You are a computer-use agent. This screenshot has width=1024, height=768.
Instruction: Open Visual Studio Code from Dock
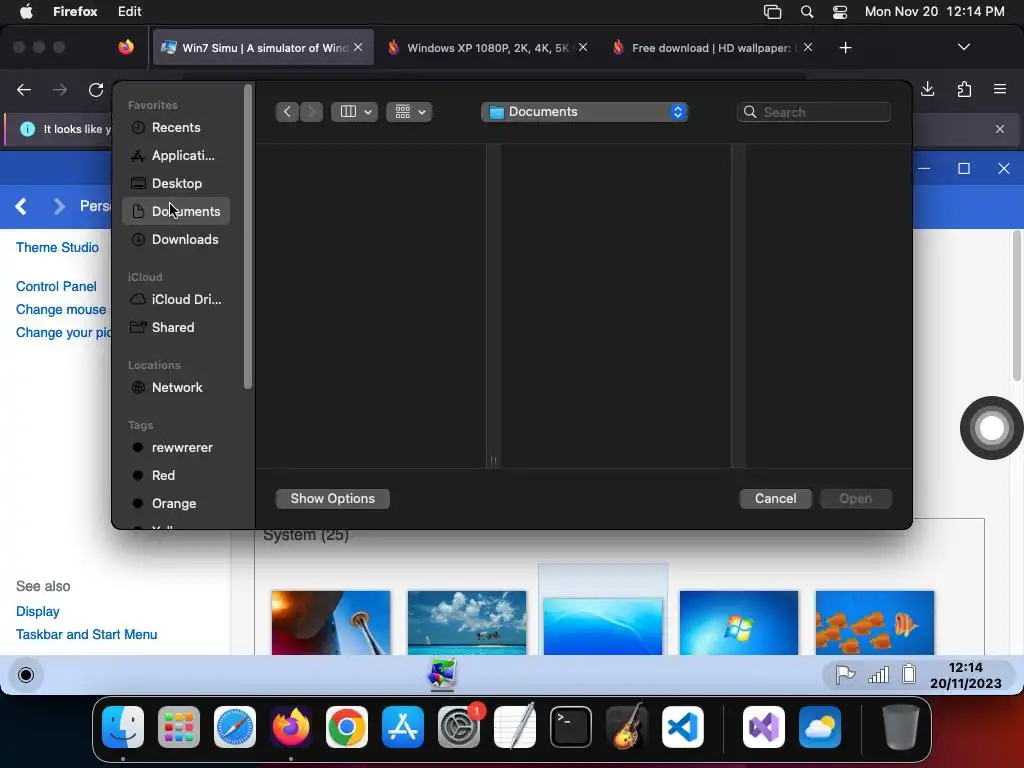[x=682, y=727]
